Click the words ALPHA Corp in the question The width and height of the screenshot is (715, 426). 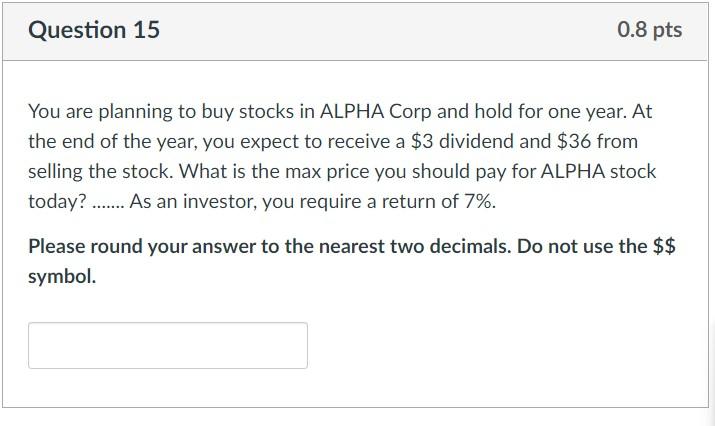[376, 111]
